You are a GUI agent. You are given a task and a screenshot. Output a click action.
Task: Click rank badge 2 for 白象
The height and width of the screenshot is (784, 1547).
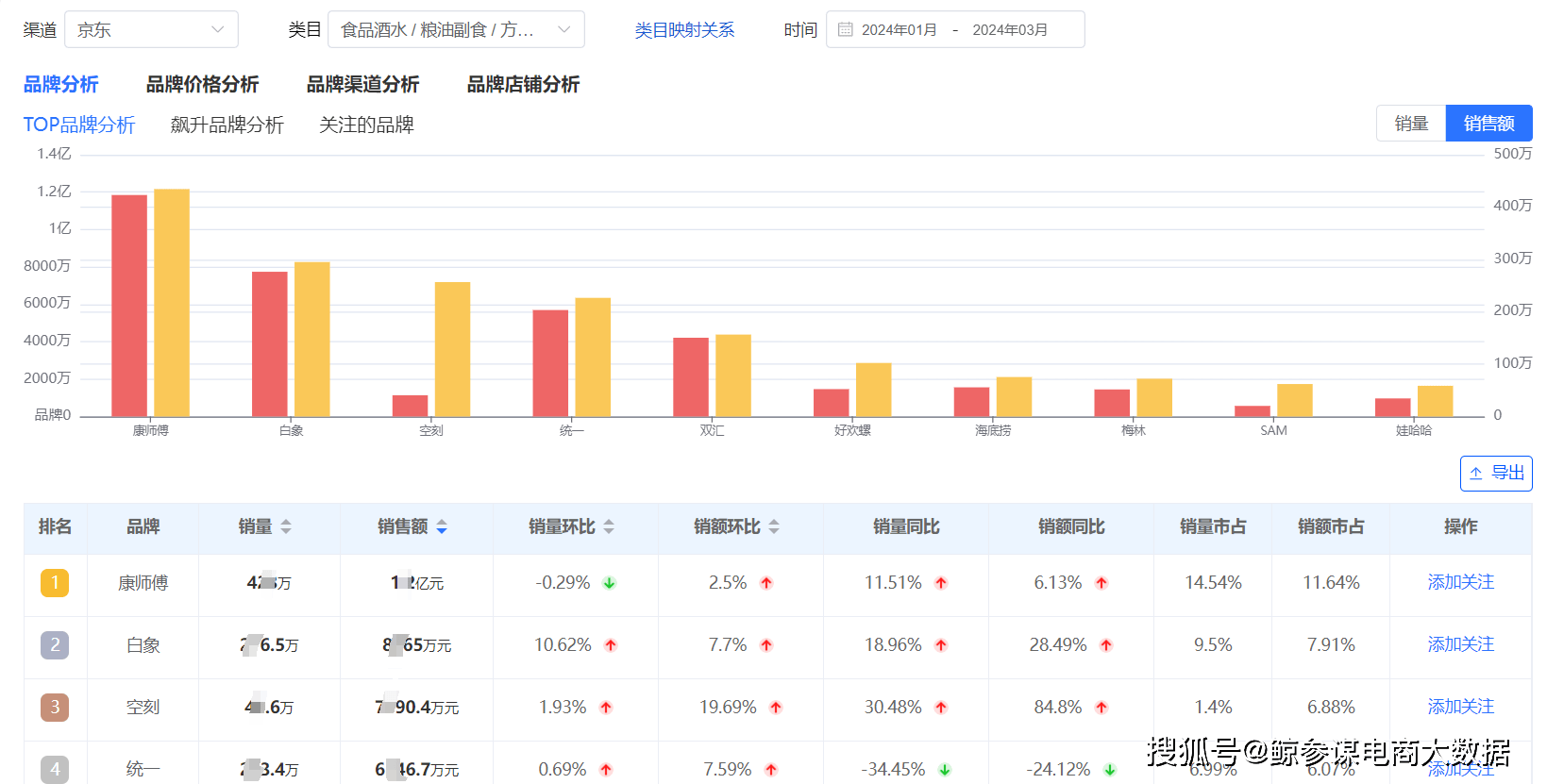point(55,645)
